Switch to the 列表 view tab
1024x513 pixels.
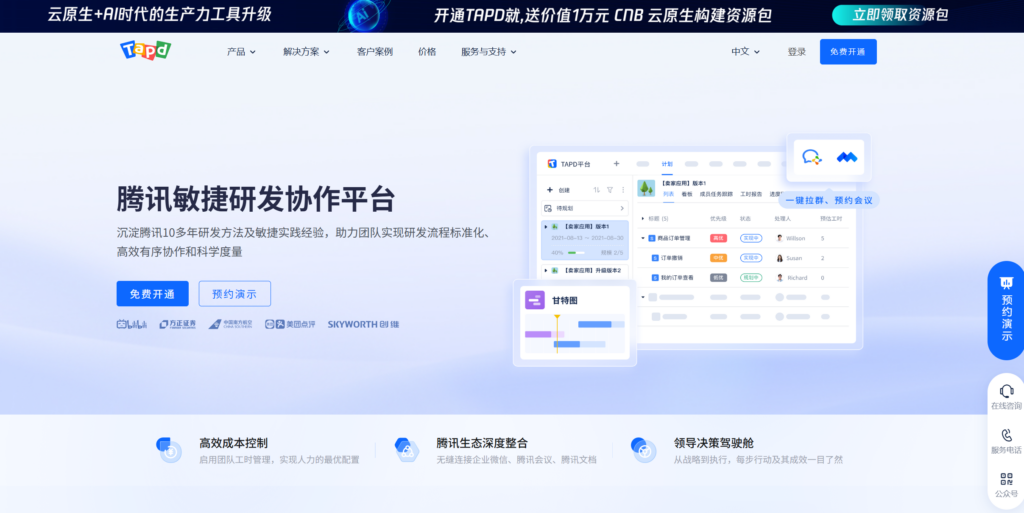pos(669,194)
